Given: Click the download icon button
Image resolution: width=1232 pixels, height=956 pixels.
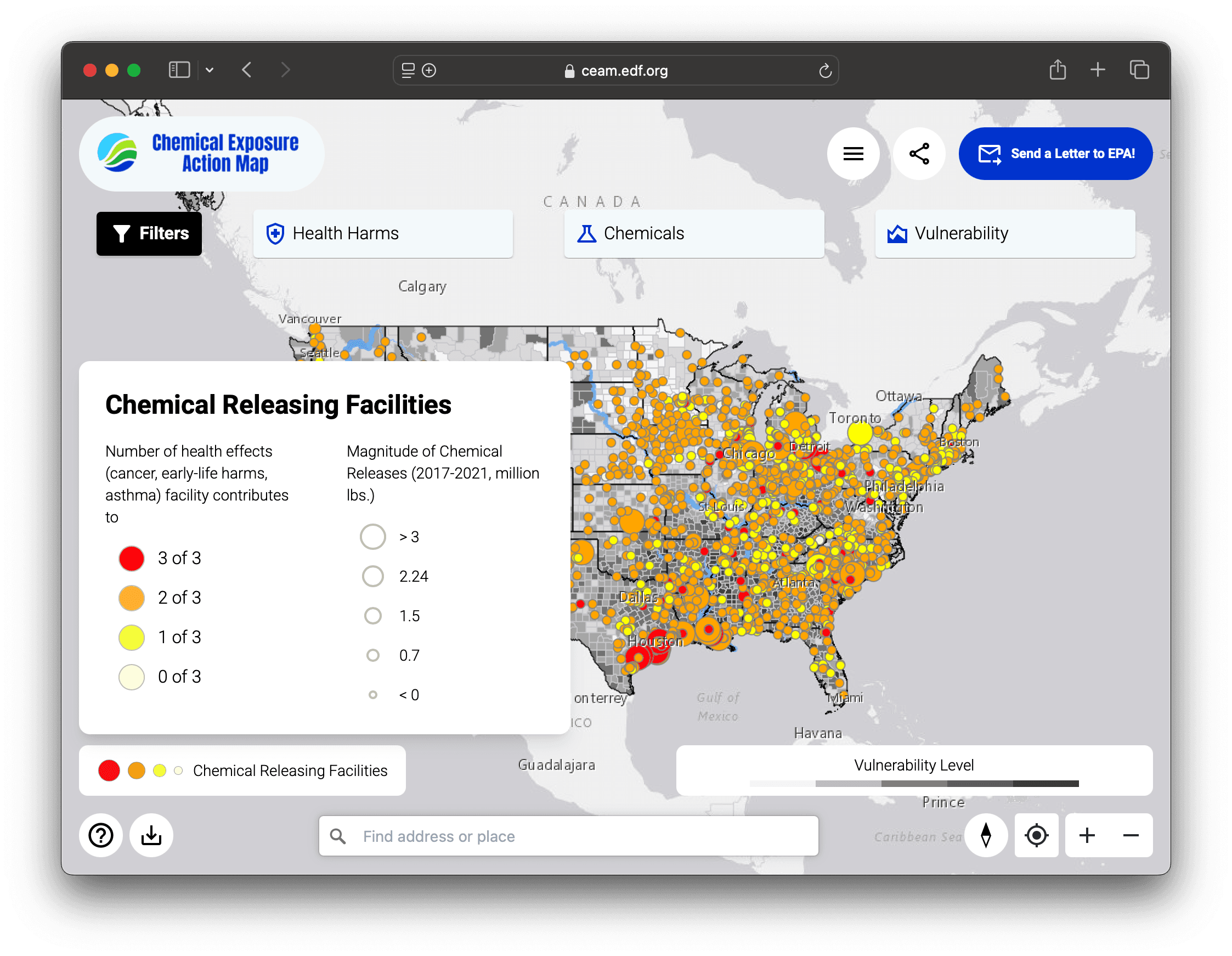Looking at the screenshot, I should click(151, 835).
